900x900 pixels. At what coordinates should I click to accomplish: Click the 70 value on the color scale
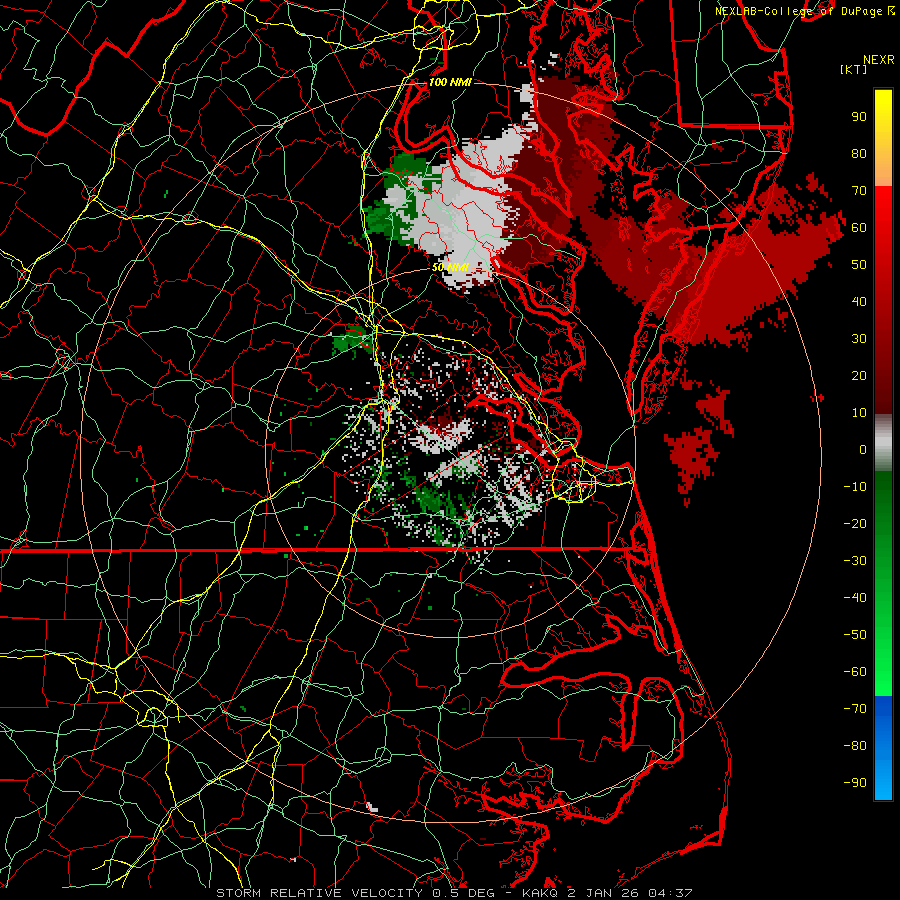tap(859, 191)
